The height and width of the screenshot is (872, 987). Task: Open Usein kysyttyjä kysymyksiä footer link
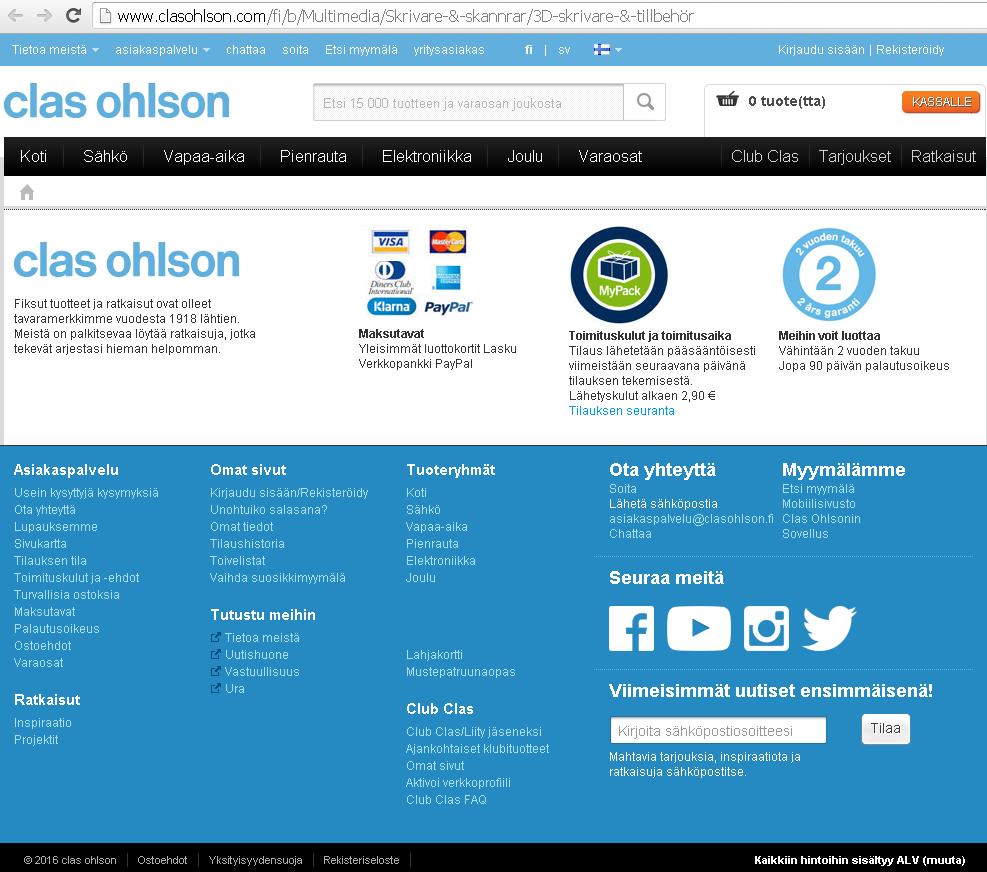(x=86, y=493)
